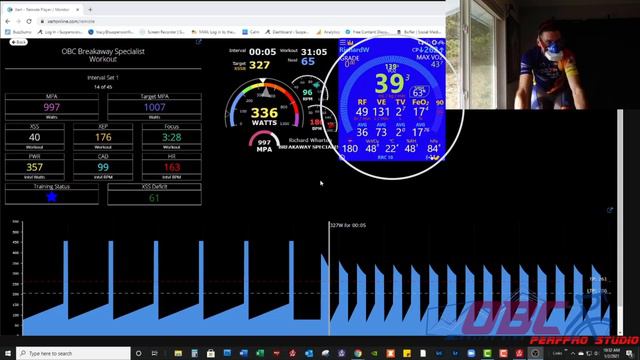The width and height of the screenshot is (640, 360).
Task: Click the HR value 163
Action: 171,167
